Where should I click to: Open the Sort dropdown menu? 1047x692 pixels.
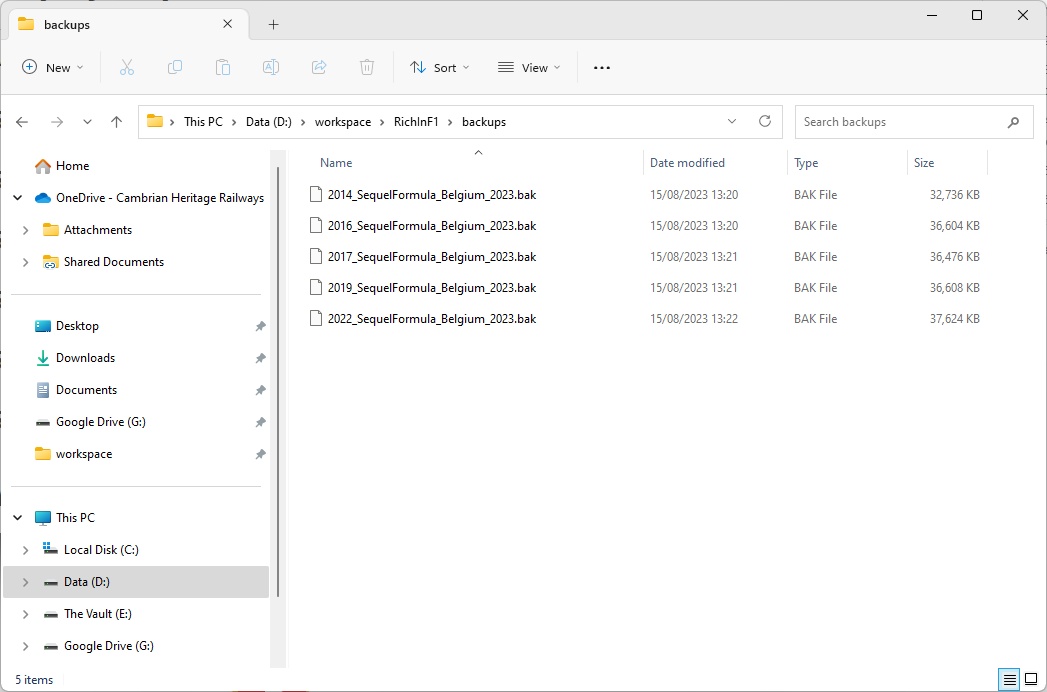pos(439,67)
